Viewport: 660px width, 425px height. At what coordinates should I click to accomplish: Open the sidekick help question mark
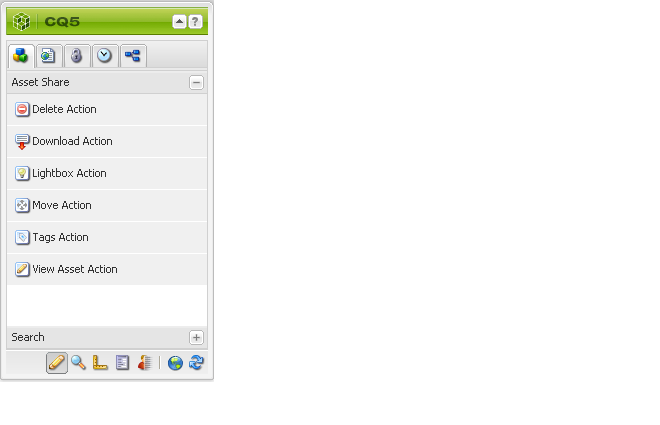[195, 22]
